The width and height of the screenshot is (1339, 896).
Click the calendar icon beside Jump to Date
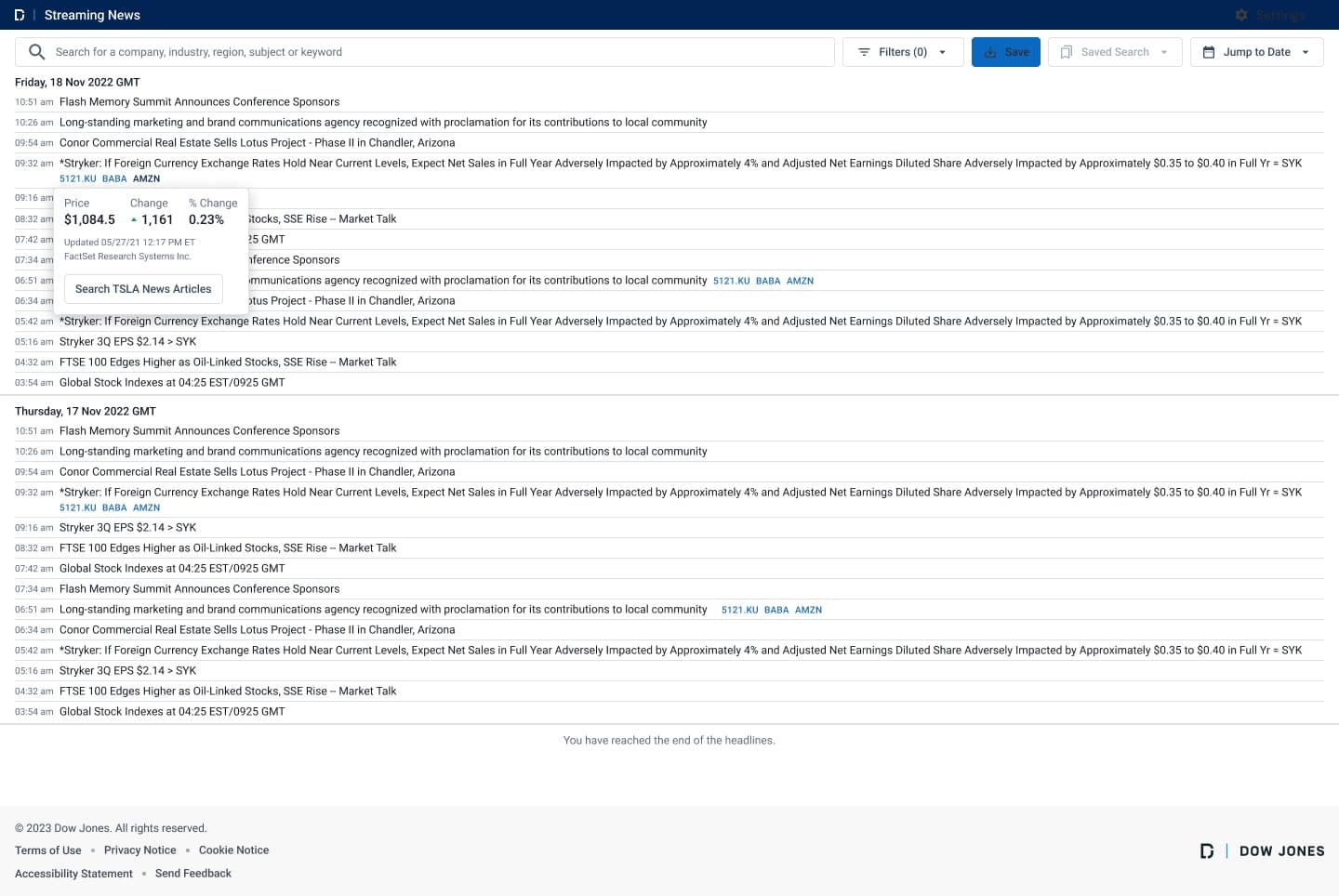pos(1209,52)
